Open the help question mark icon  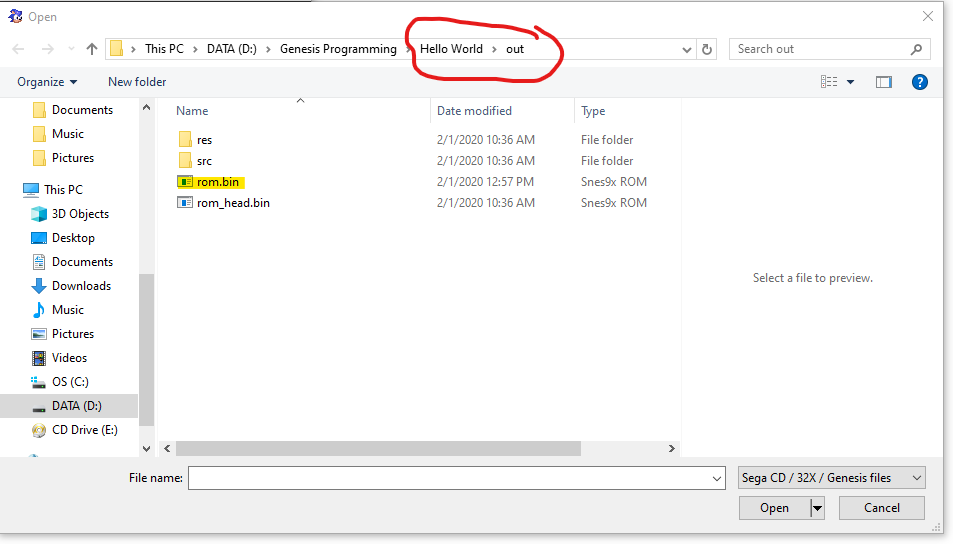click(x=920, y=82)
